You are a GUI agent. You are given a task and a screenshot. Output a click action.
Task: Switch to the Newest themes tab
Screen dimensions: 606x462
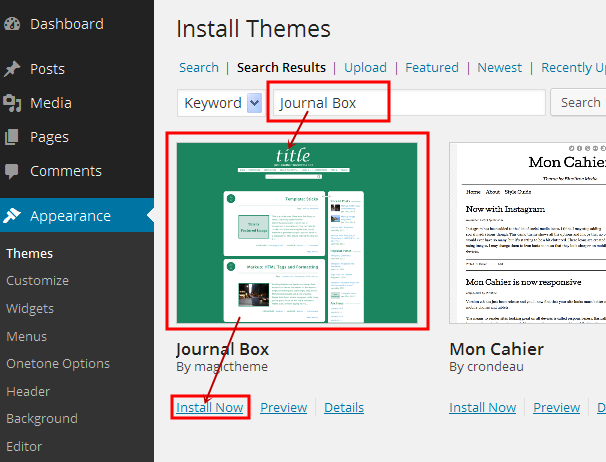(x=499, y=68)
